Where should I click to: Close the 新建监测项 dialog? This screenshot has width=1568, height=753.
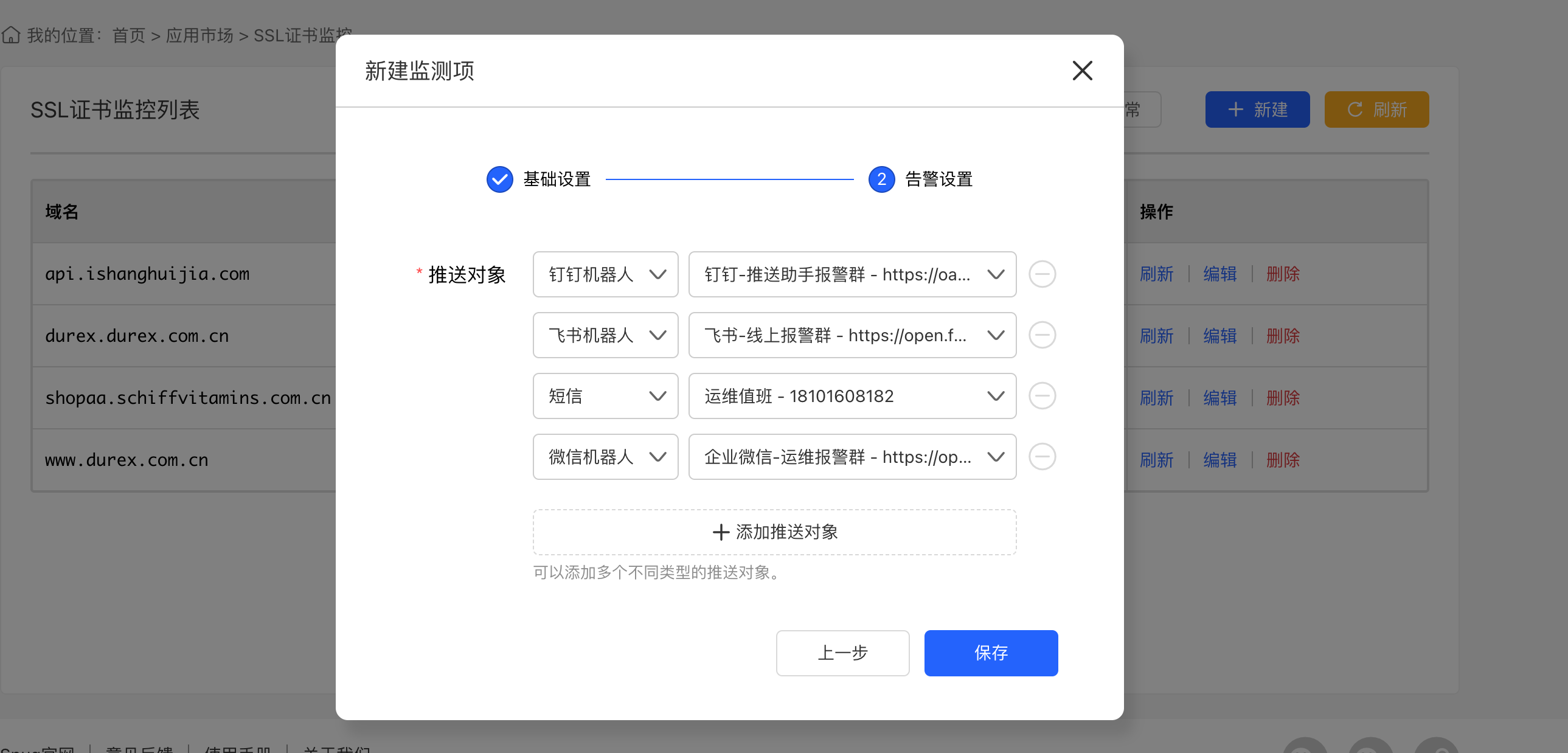pos(1081,71)
